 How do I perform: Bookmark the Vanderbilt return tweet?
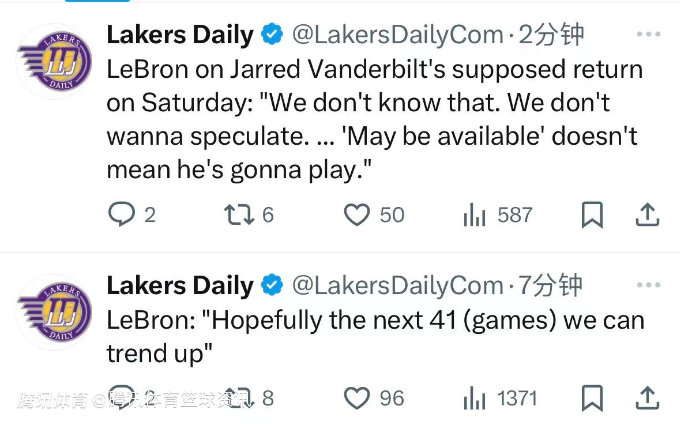pos(592,214)
